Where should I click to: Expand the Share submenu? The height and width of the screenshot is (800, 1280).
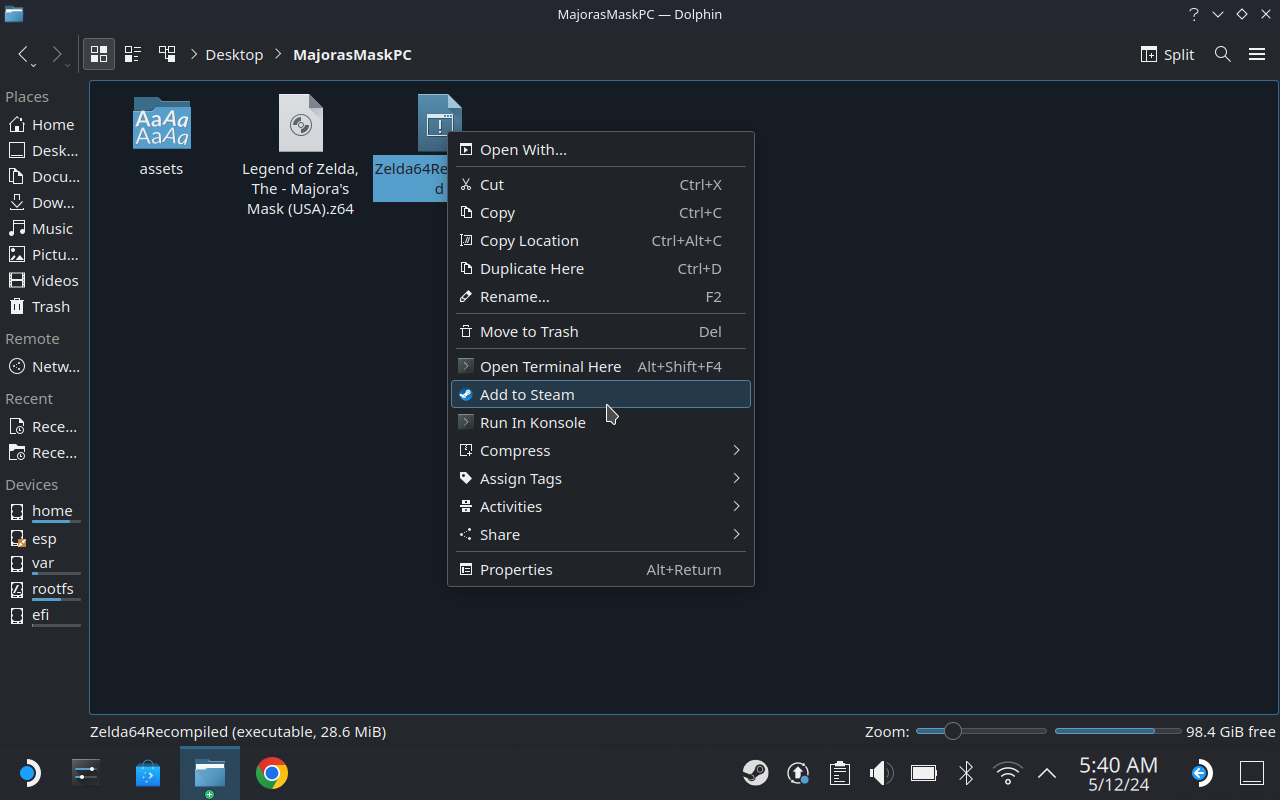click(x=601, y=535)
